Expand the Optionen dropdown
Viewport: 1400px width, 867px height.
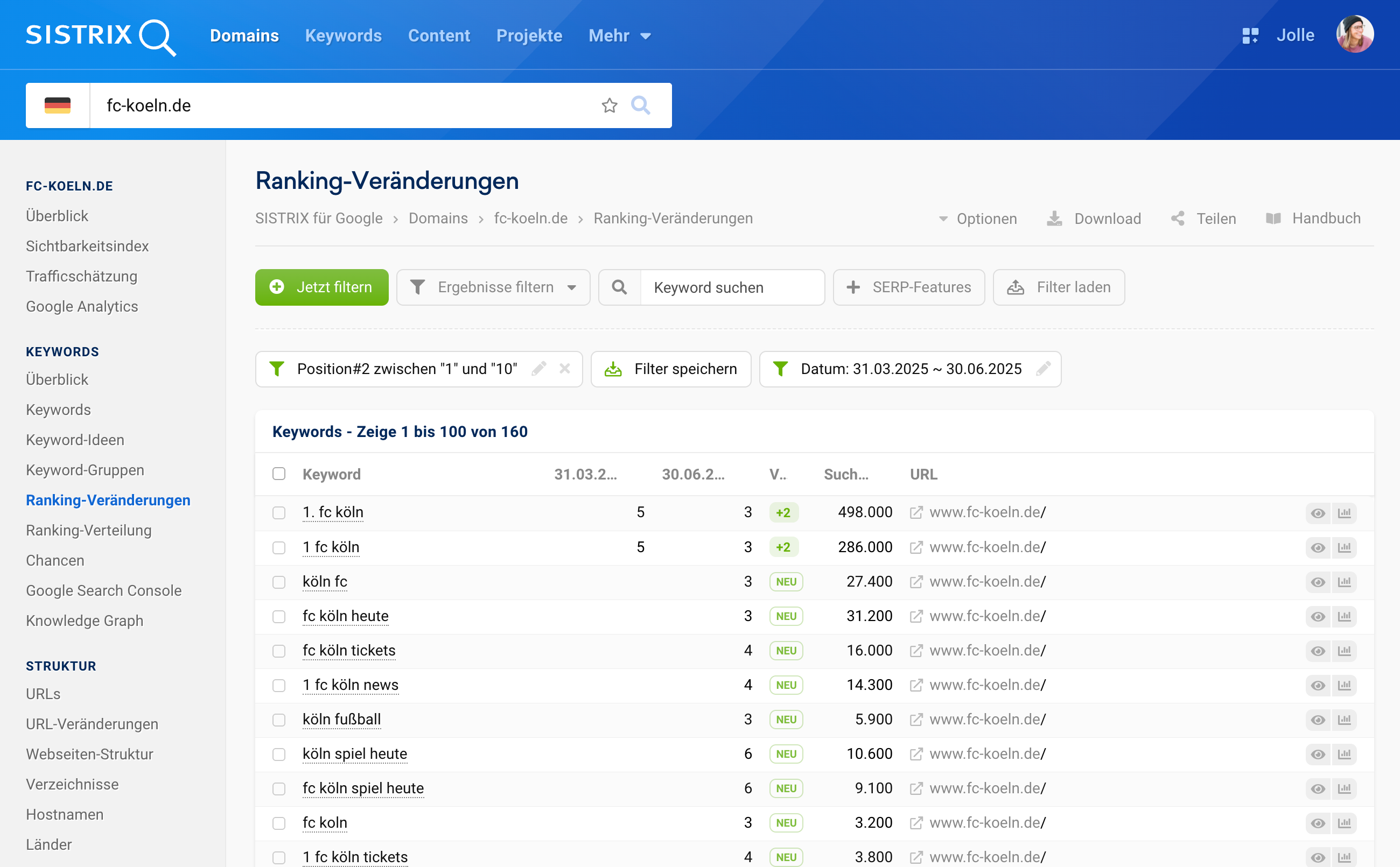pos(978,218)
